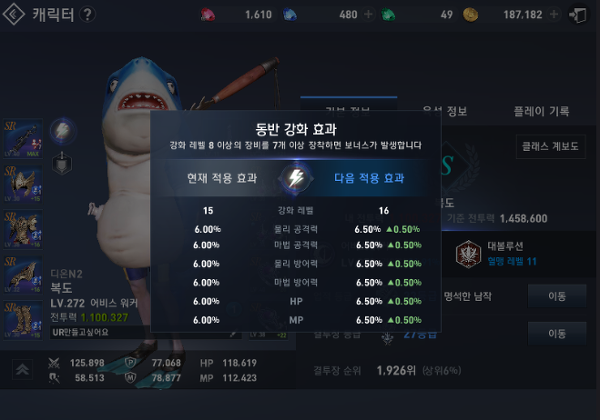The image size is (600, 420).
Task: Click 이동 button next to 명석한 남작
Action: pyautogui.click(x=557, y=296)
